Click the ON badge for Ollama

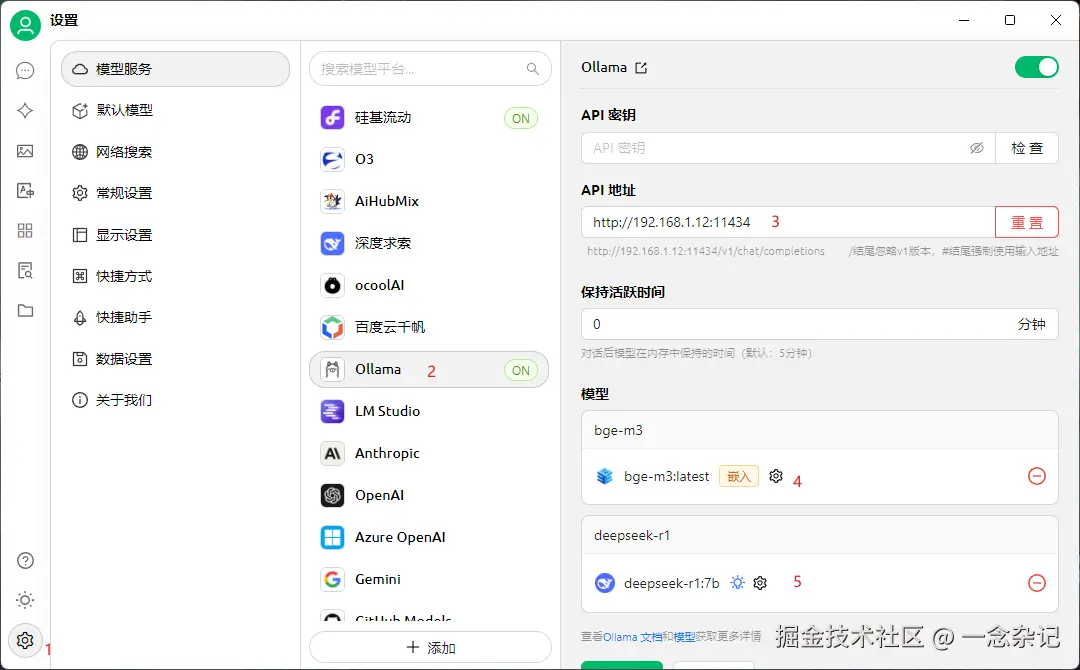pyautogui.click(x=521, y=370)
